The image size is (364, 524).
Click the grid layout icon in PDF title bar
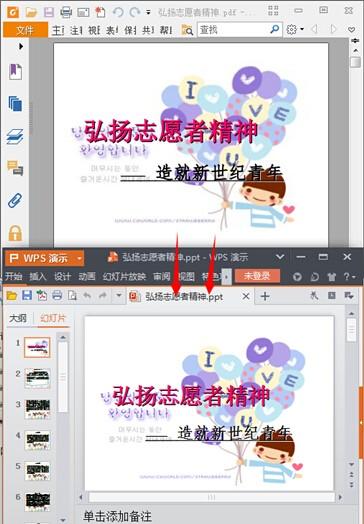(273, 10)
